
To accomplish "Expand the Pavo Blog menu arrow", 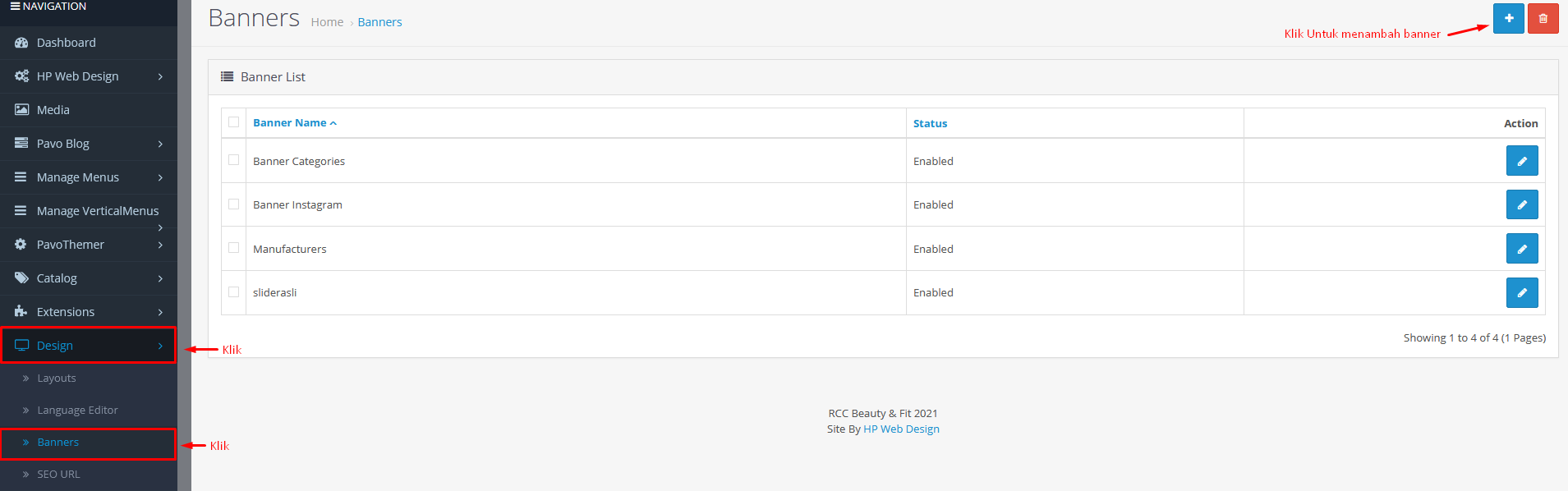I will pyautogui.click(x=160, y=144).
